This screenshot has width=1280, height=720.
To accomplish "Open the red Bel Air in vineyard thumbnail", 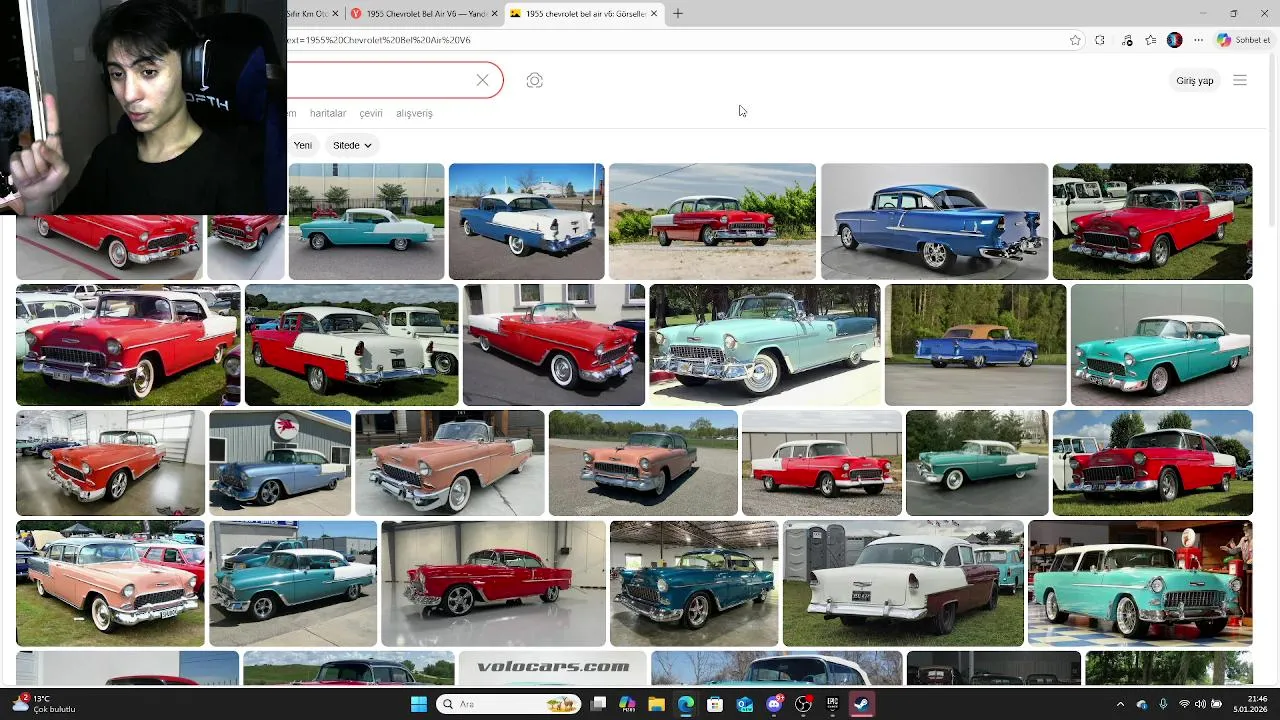I will pyautogui.click(x=712, y=221).
